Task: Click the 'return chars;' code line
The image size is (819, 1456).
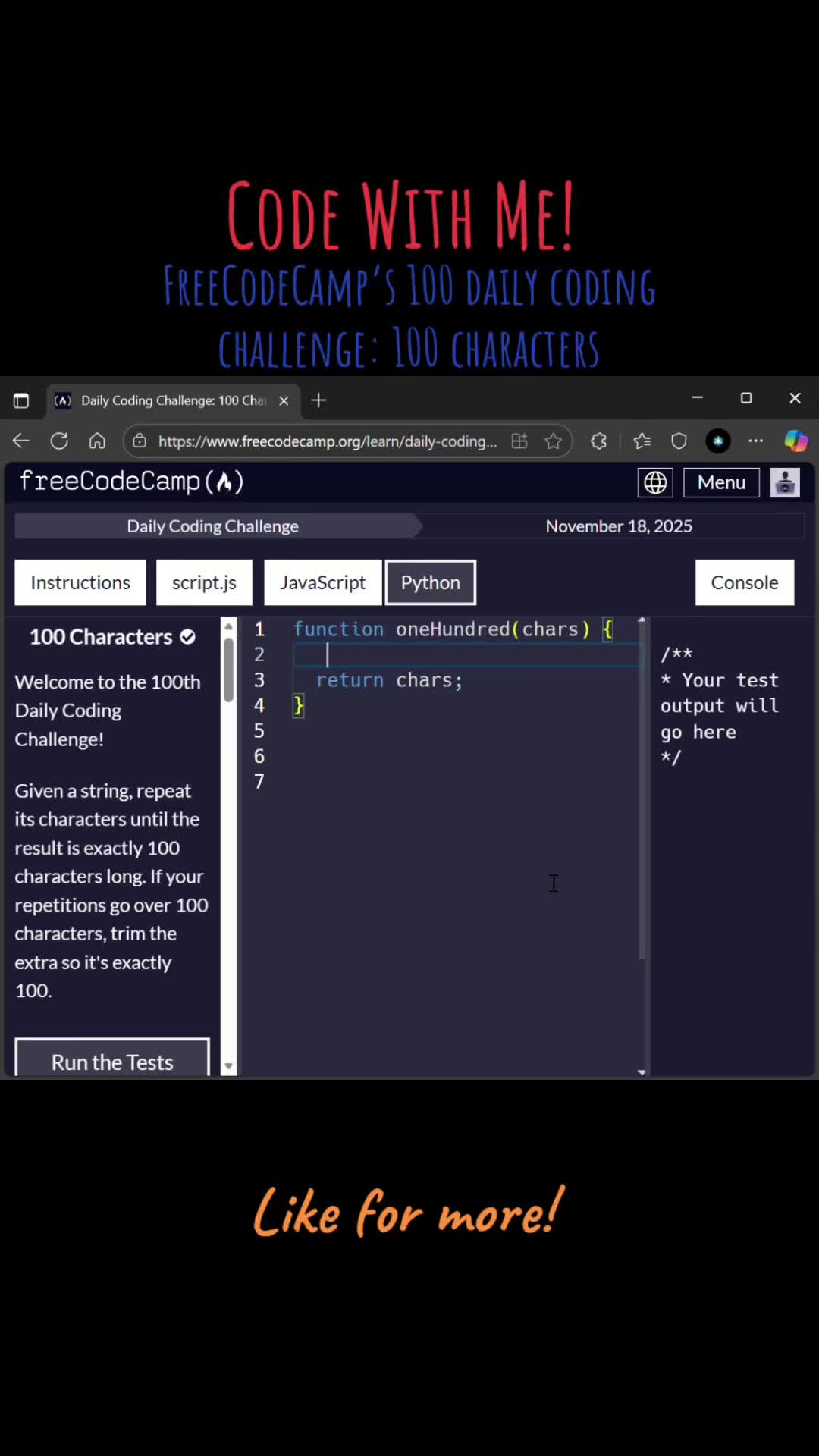Action: point(389,680)
